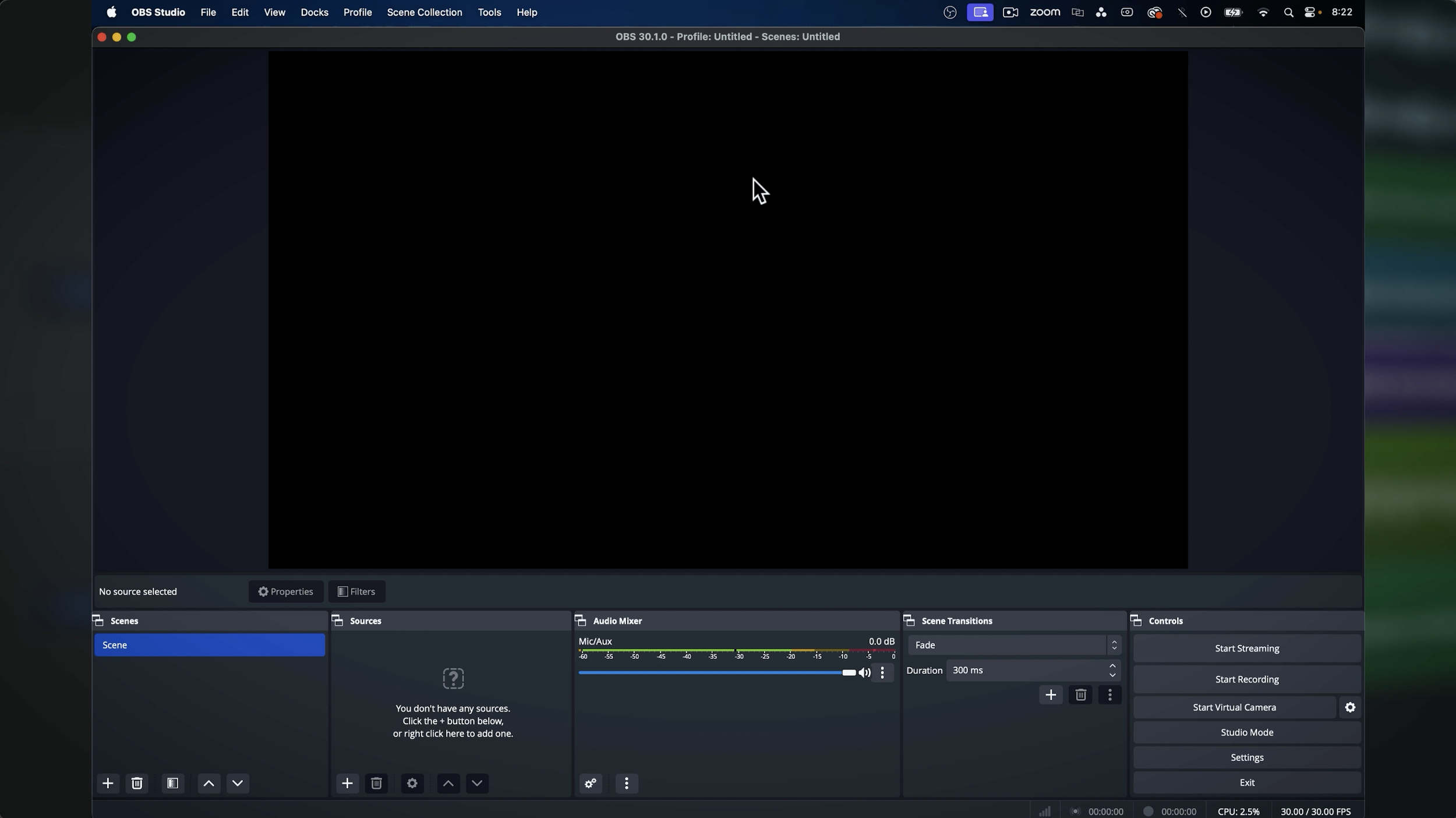Open the Docks menu

click(x=314, y=12)
